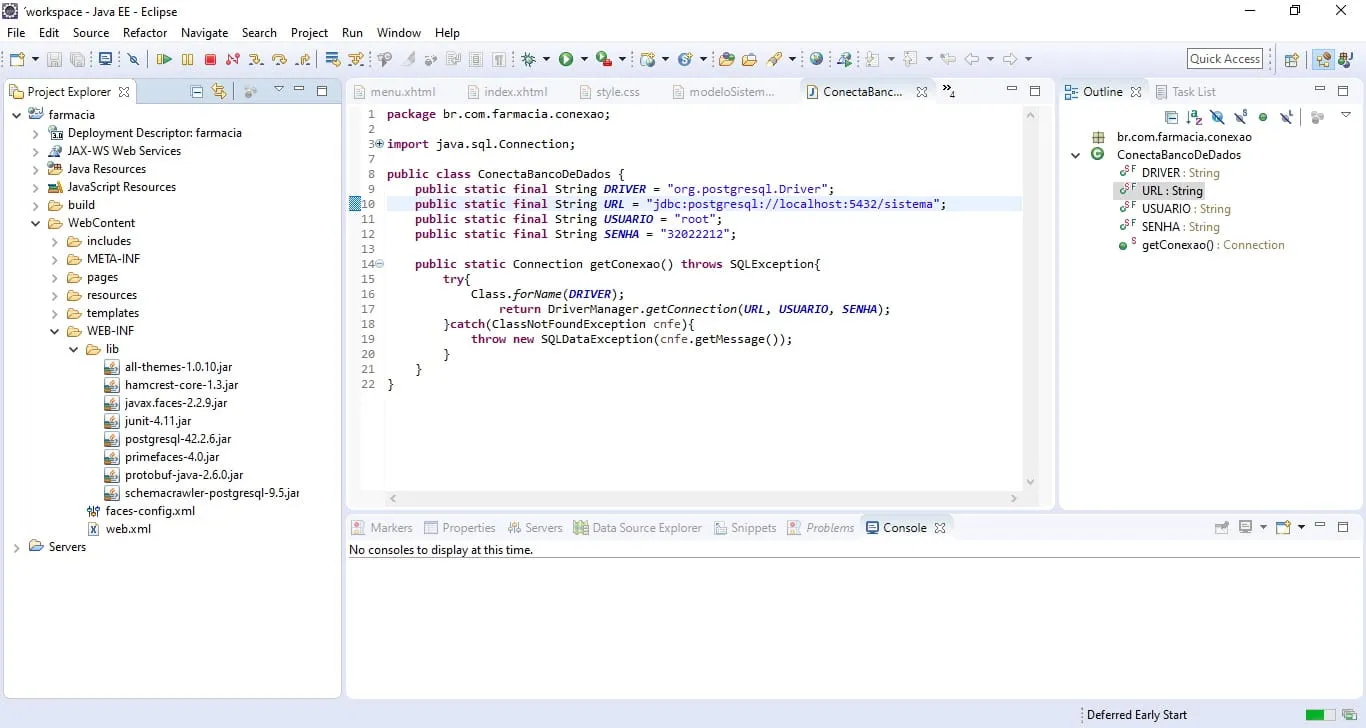
Task: Expand the Servers project node
Action: (x=17, y=547)
